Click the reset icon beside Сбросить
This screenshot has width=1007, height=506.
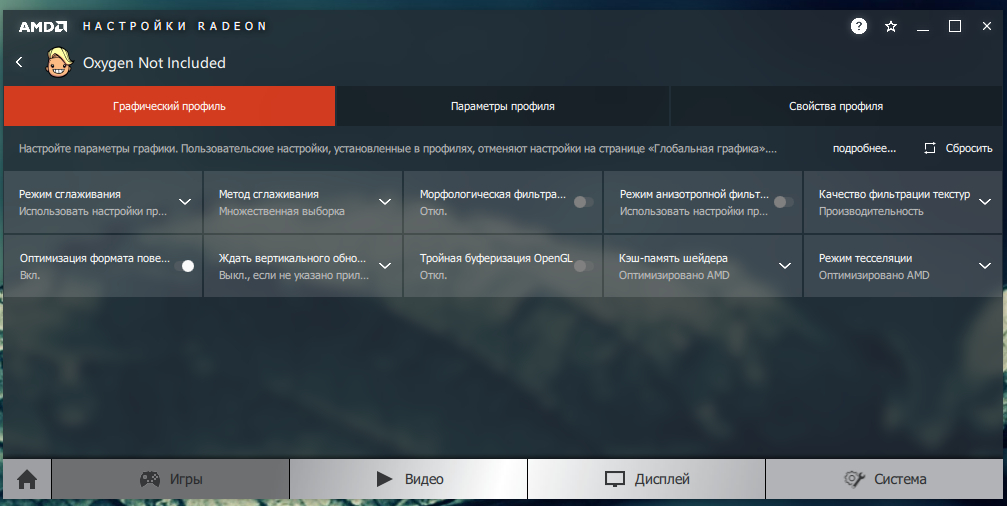(929, 148)
